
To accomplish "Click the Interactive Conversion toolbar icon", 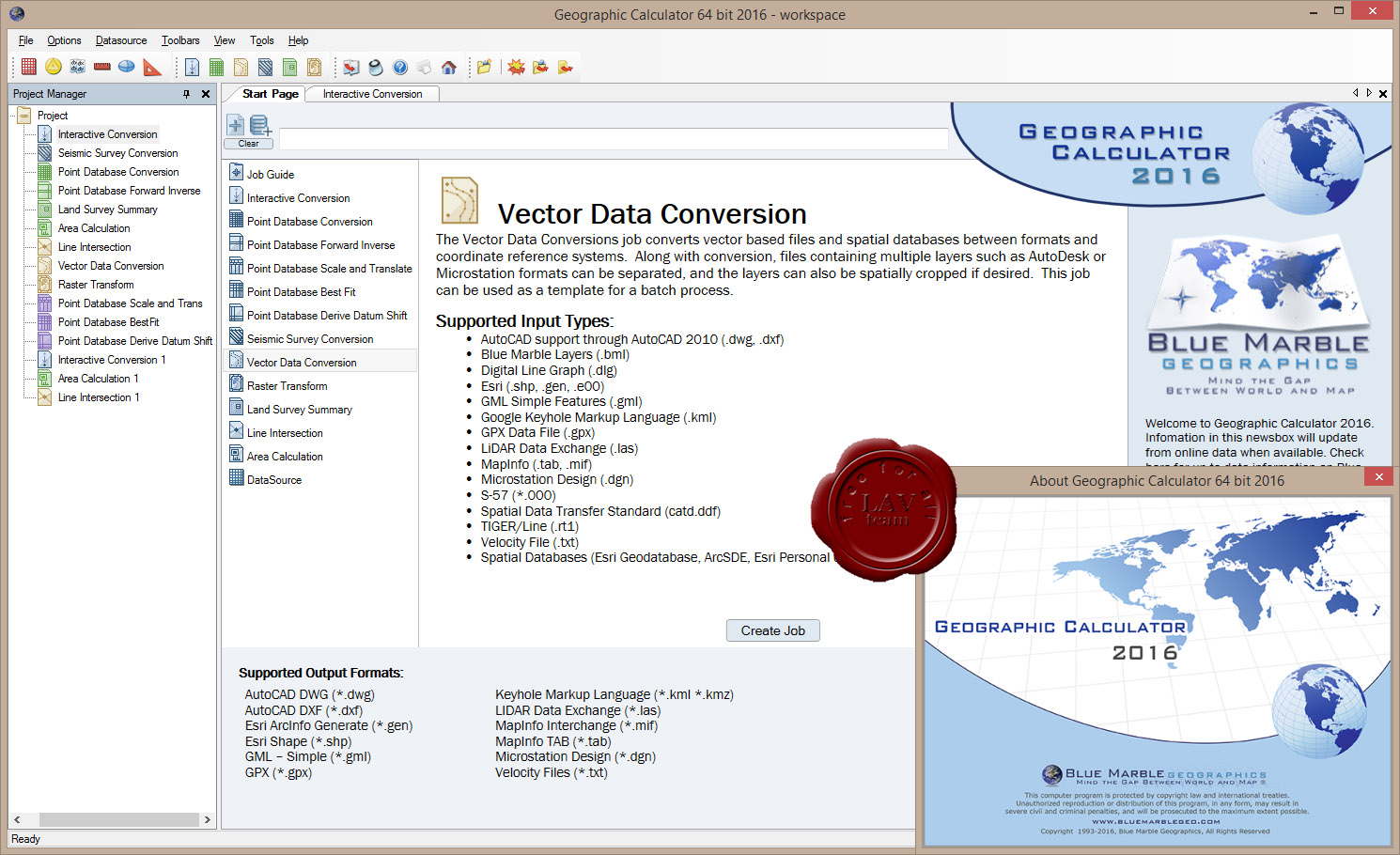I will [x=192, y=67].
